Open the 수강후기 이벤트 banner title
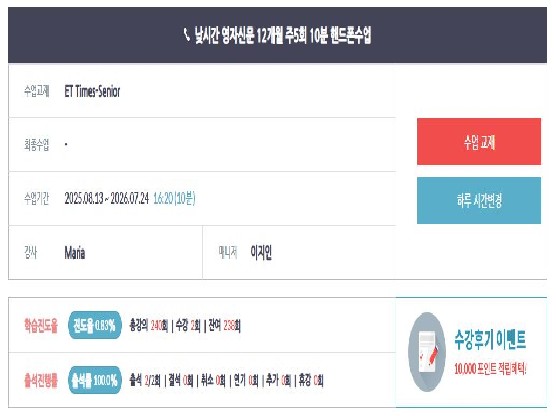Viewport: 556px width, 416px height. [x=490, y=339]
